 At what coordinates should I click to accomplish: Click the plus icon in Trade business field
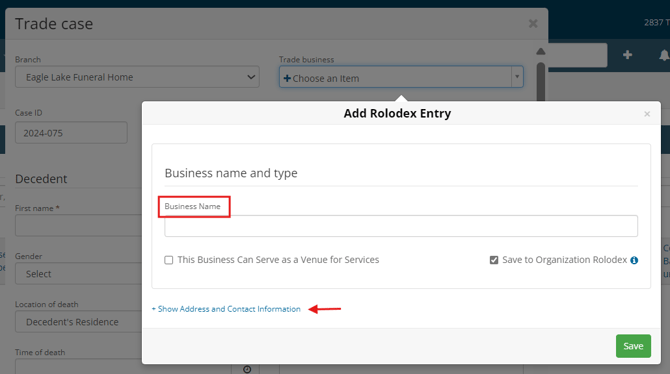point(287,78)
